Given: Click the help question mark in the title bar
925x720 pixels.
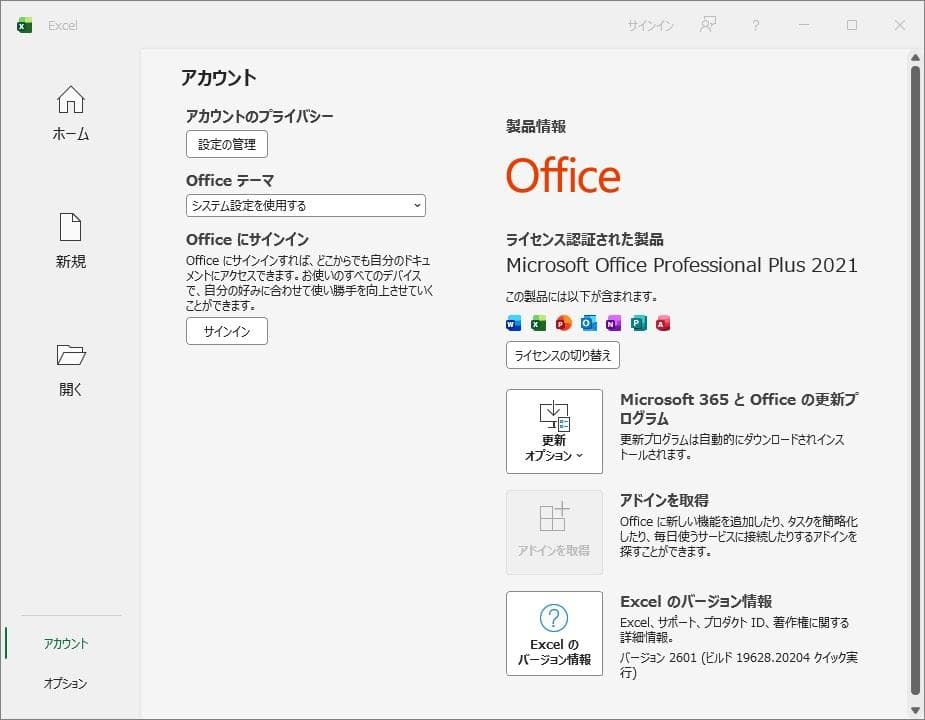Looking at the screenshot, I should tap(755, 24).
